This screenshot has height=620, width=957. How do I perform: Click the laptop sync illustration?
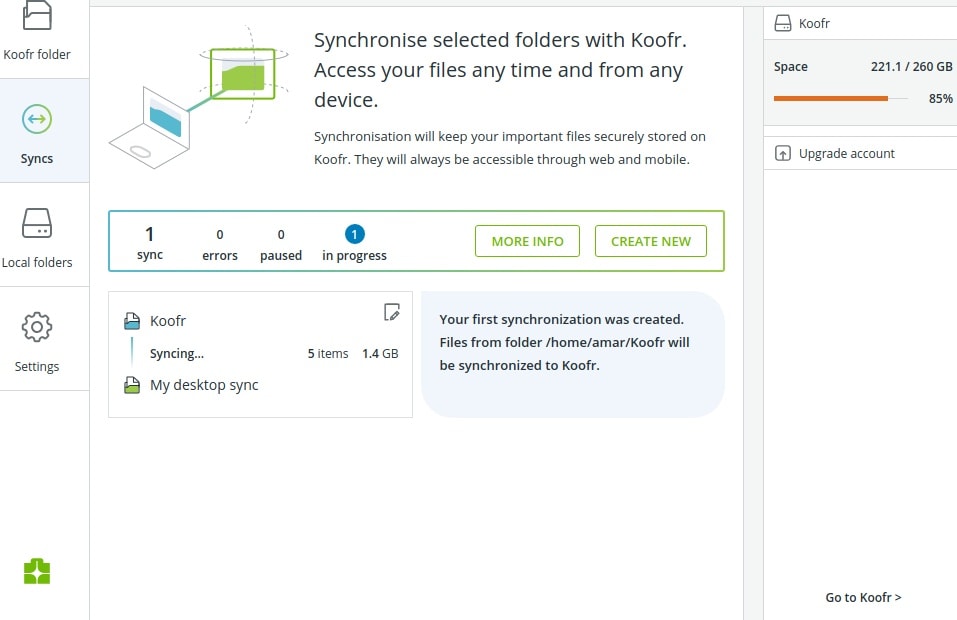click(x=199, y=98)
